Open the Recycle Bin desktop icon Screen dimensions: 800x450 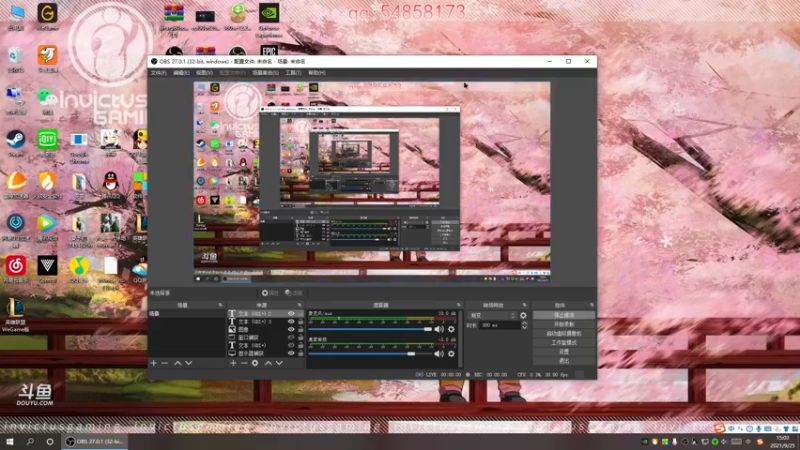16,59
